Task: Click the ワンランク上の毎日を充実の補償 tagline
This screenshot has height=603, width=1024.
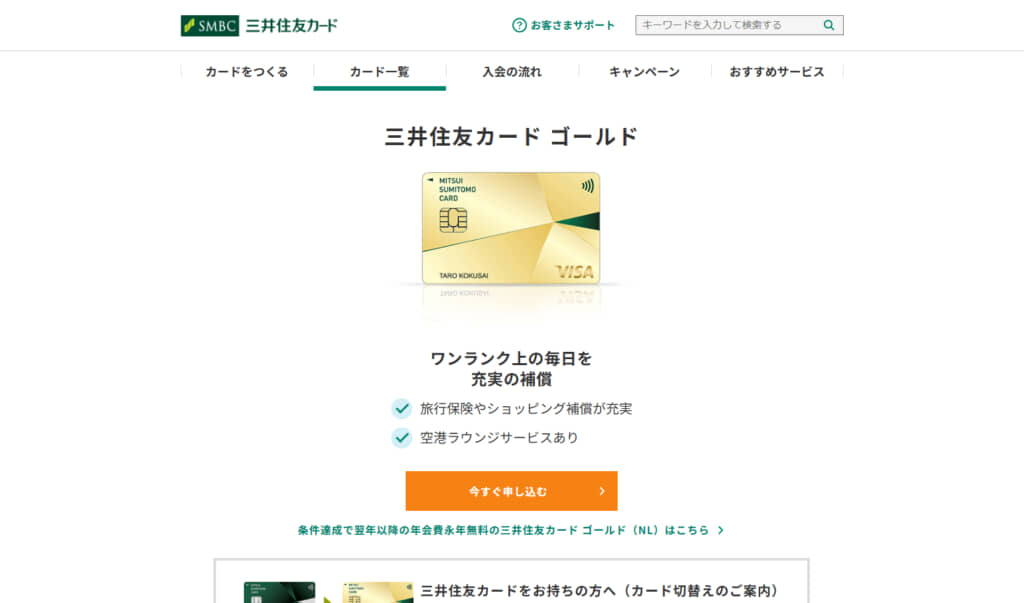Action: pyautogui.click(x=511, y=368)
